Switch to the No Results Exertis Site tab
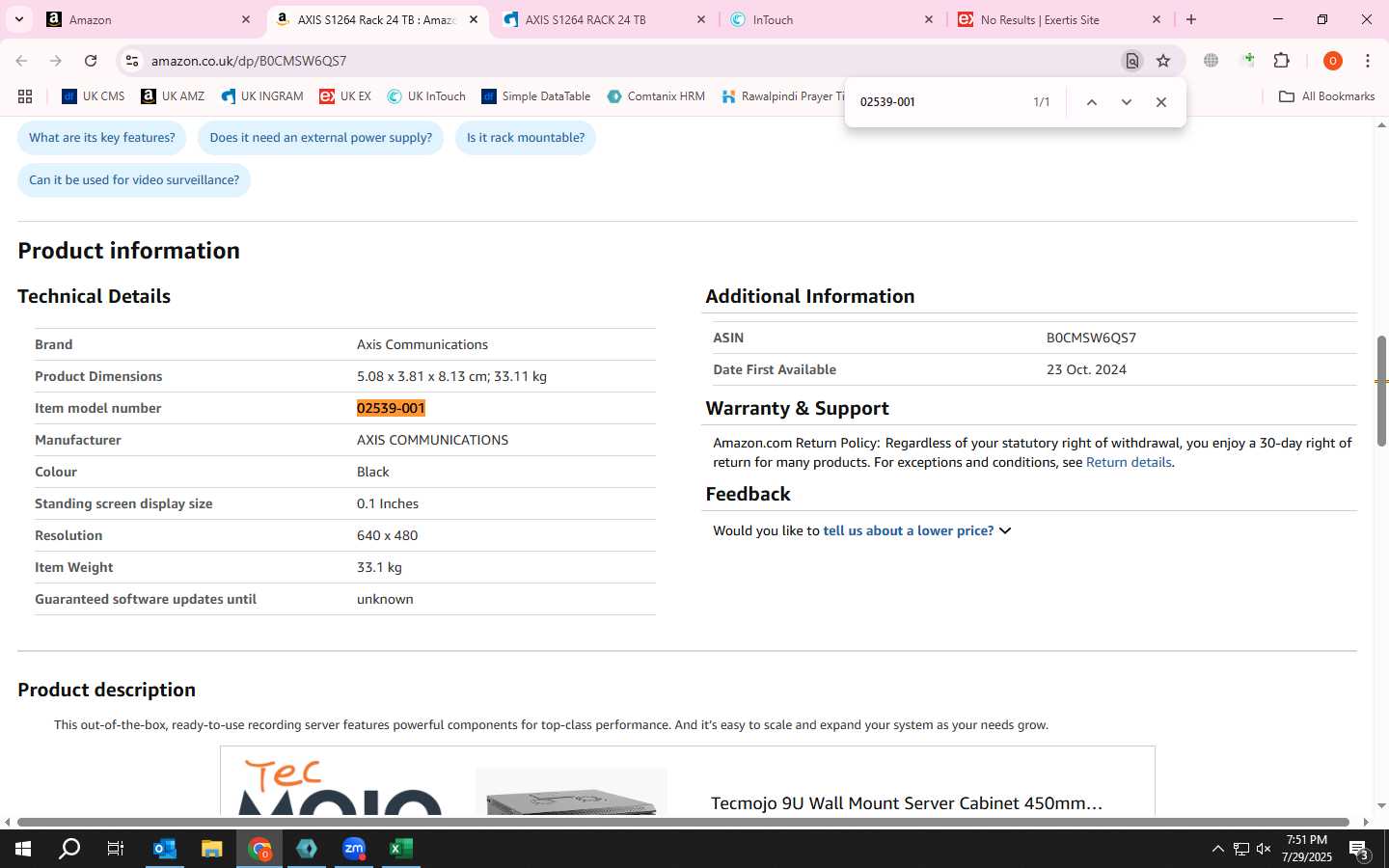 coord(1059,19)
